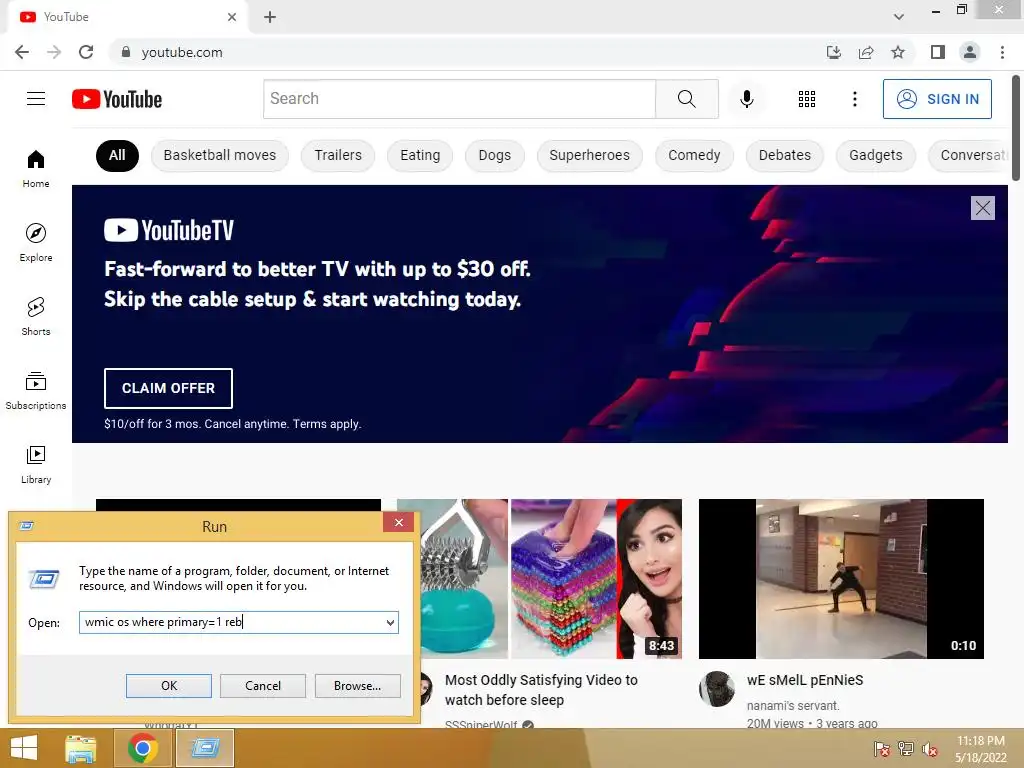
Task: Select the Superheroes chip
Action: coord(589,155)
